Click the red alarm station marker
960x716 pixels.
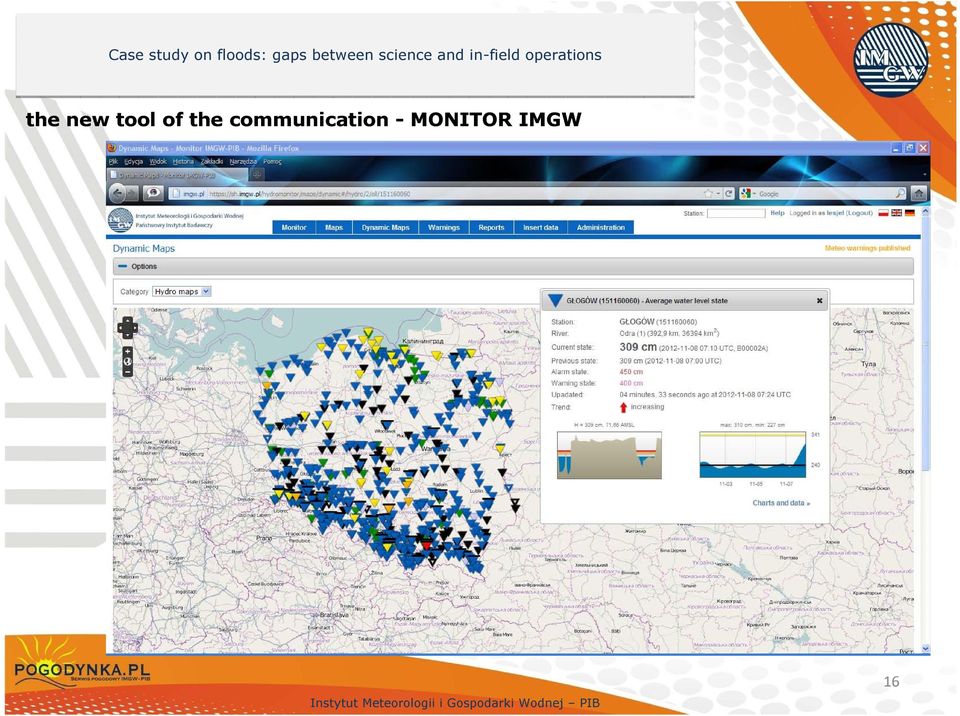click(427, 545)
